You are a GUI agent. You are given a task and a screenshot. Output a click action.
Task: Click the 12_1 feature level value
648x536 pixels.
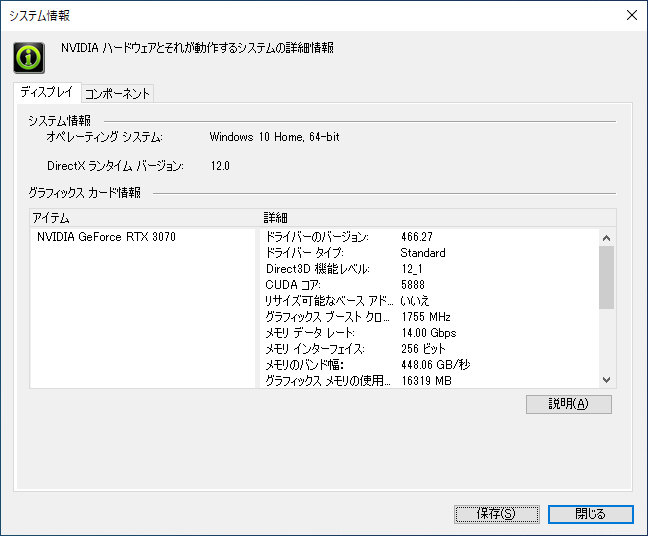pos(412,269)
